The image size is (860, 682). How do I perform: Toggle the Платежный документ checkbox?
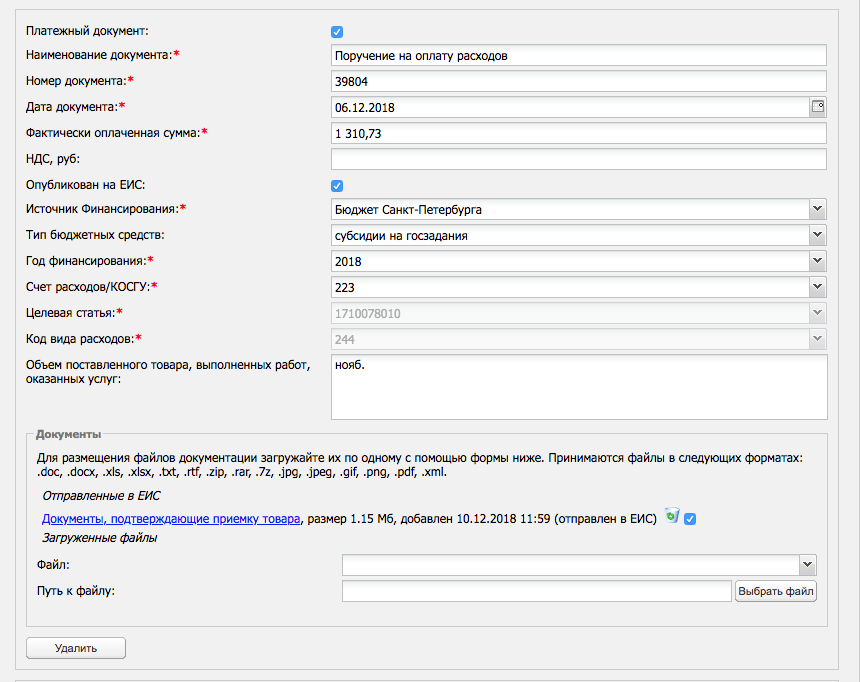[x=337, y=32]
